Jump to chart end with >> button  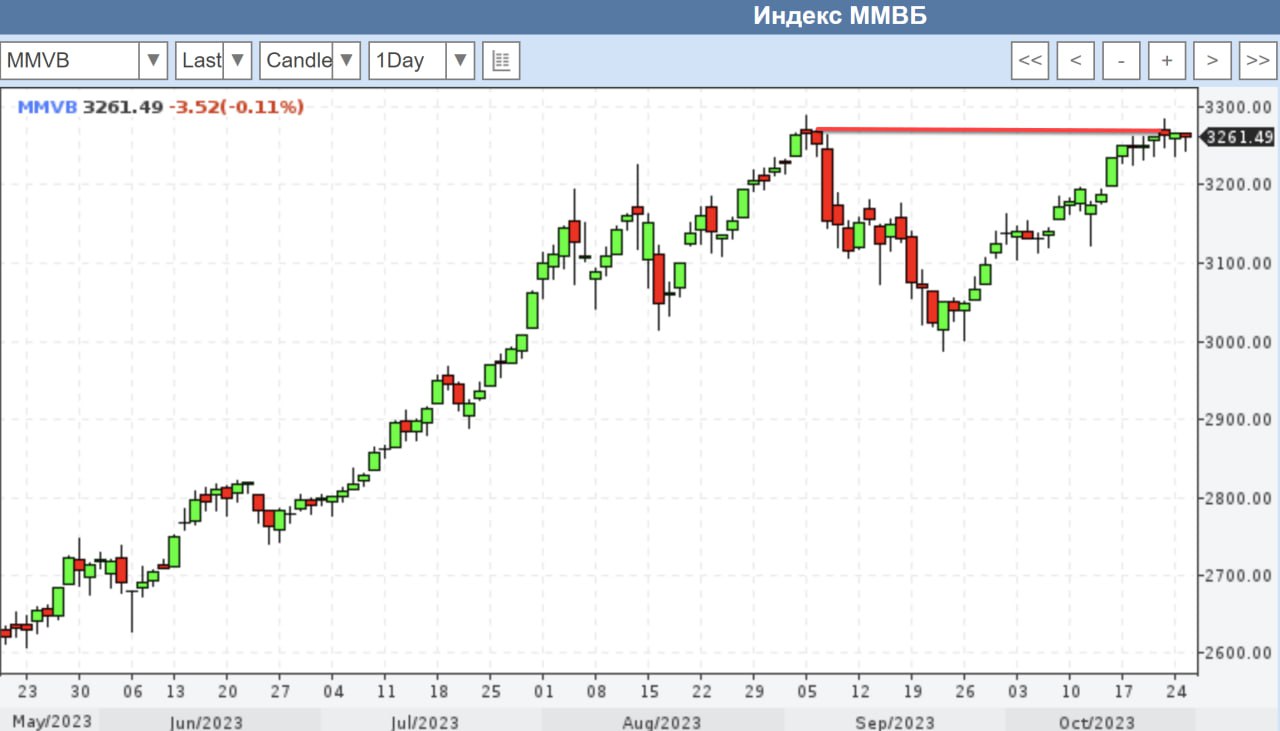coord(1257,60)
